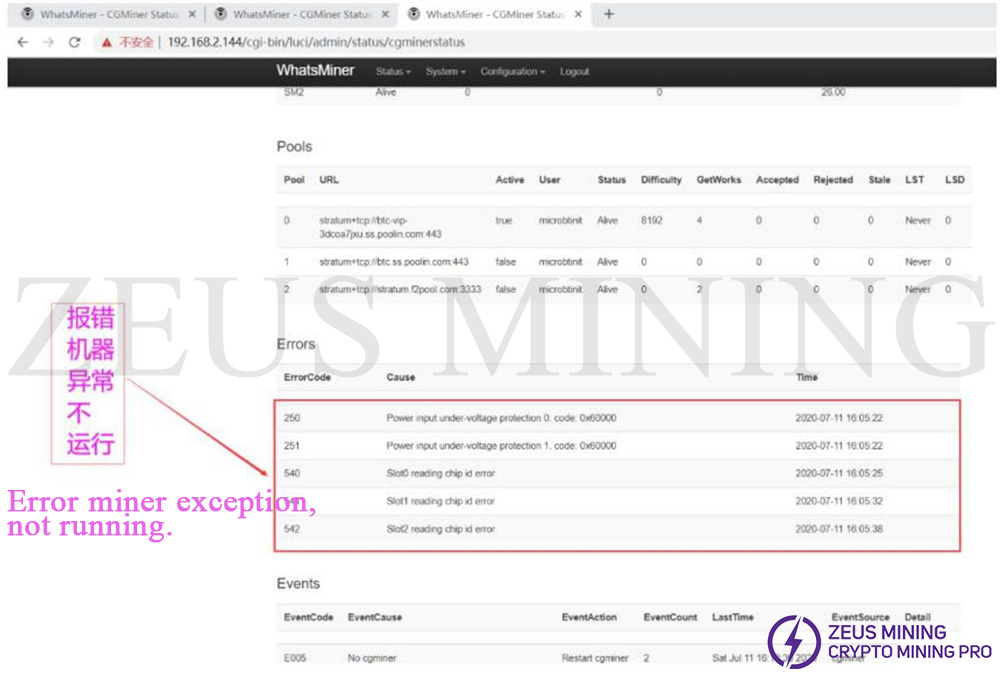This screenshot has width=1000, height=677.
Task: Click the red not-secure warning icon
Action: click(107, 42)
